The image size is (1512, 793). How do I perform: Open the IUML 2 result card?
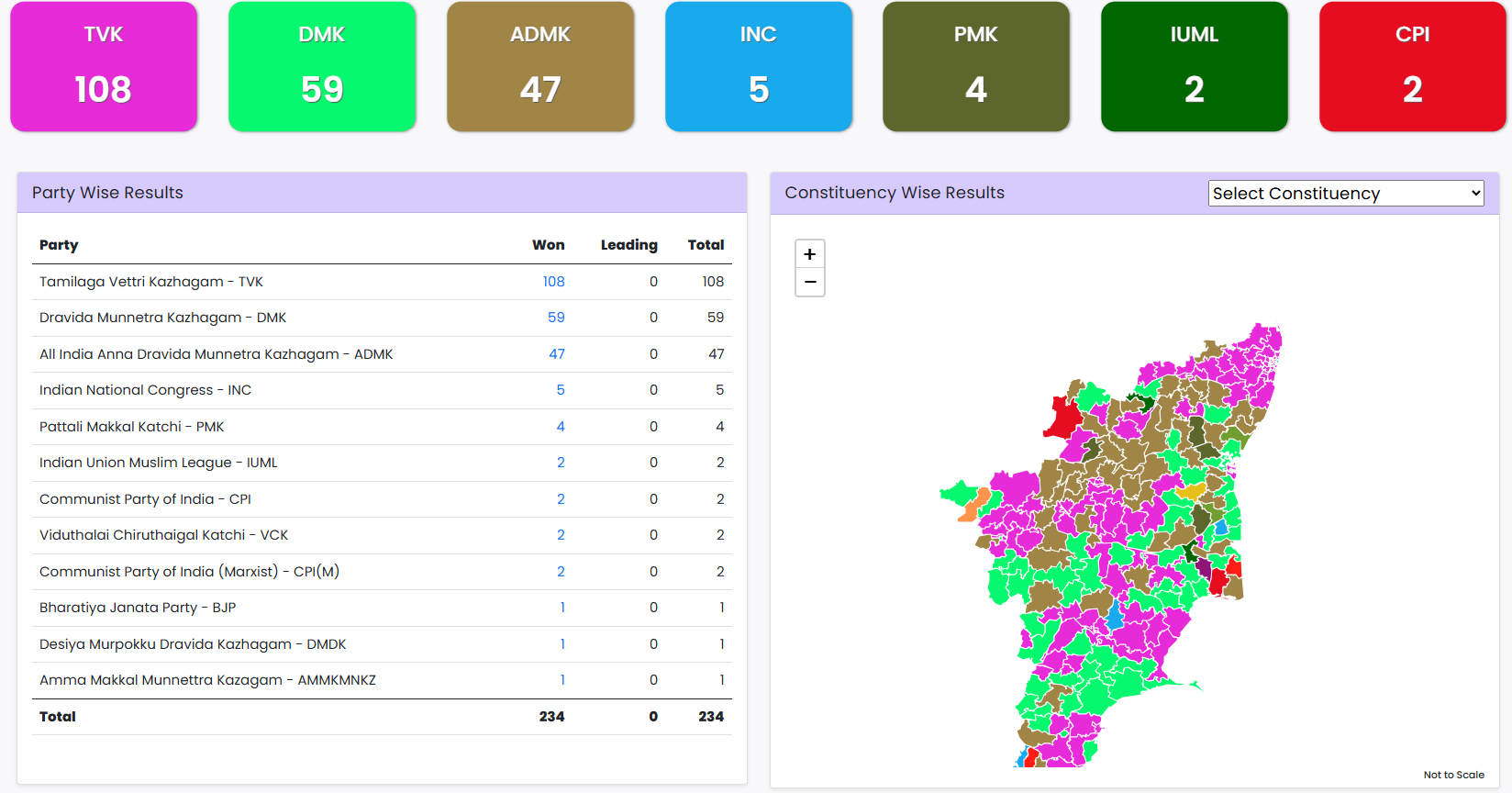pyautogui.click(x=1195, y=66)
